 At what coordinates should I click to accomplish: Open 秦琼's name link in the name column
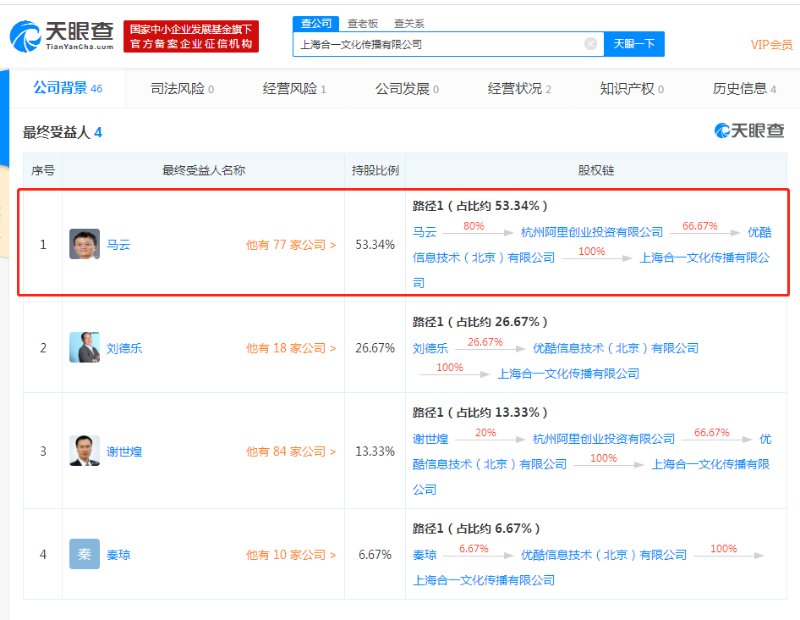[118, 555]
